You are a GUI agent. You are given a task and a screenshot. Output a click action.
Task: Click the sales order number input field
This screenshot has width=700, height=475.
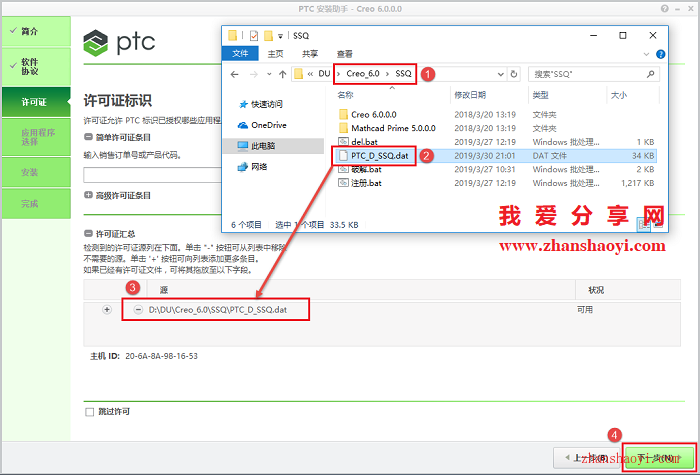click(152, 175)
